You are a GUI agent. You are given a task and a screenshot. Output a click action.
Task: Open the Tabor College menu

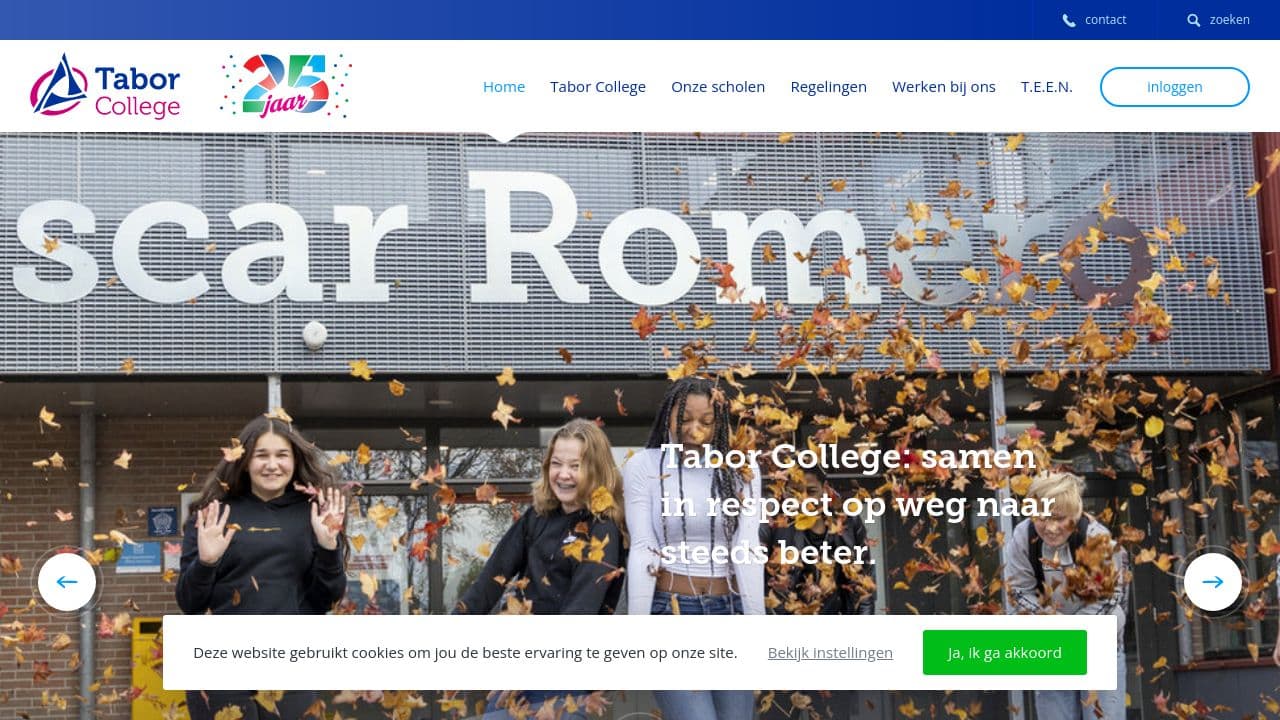tap(598, 87)
